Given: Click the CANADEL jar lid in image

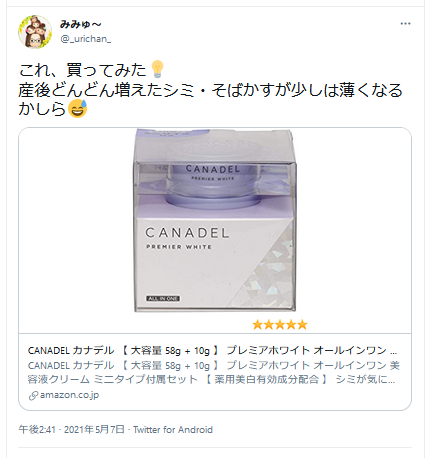Looking at the screenshot, I should tap(213, 147).
